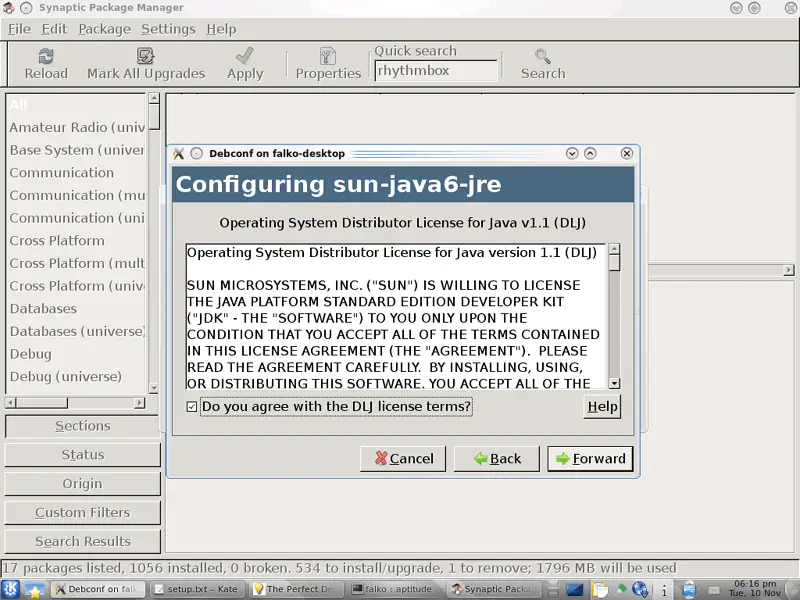Image resolution: width=800 pixels, height=600 pixels.
Task: Click the blue desktop icon in system tray
Action: point(574,590)
